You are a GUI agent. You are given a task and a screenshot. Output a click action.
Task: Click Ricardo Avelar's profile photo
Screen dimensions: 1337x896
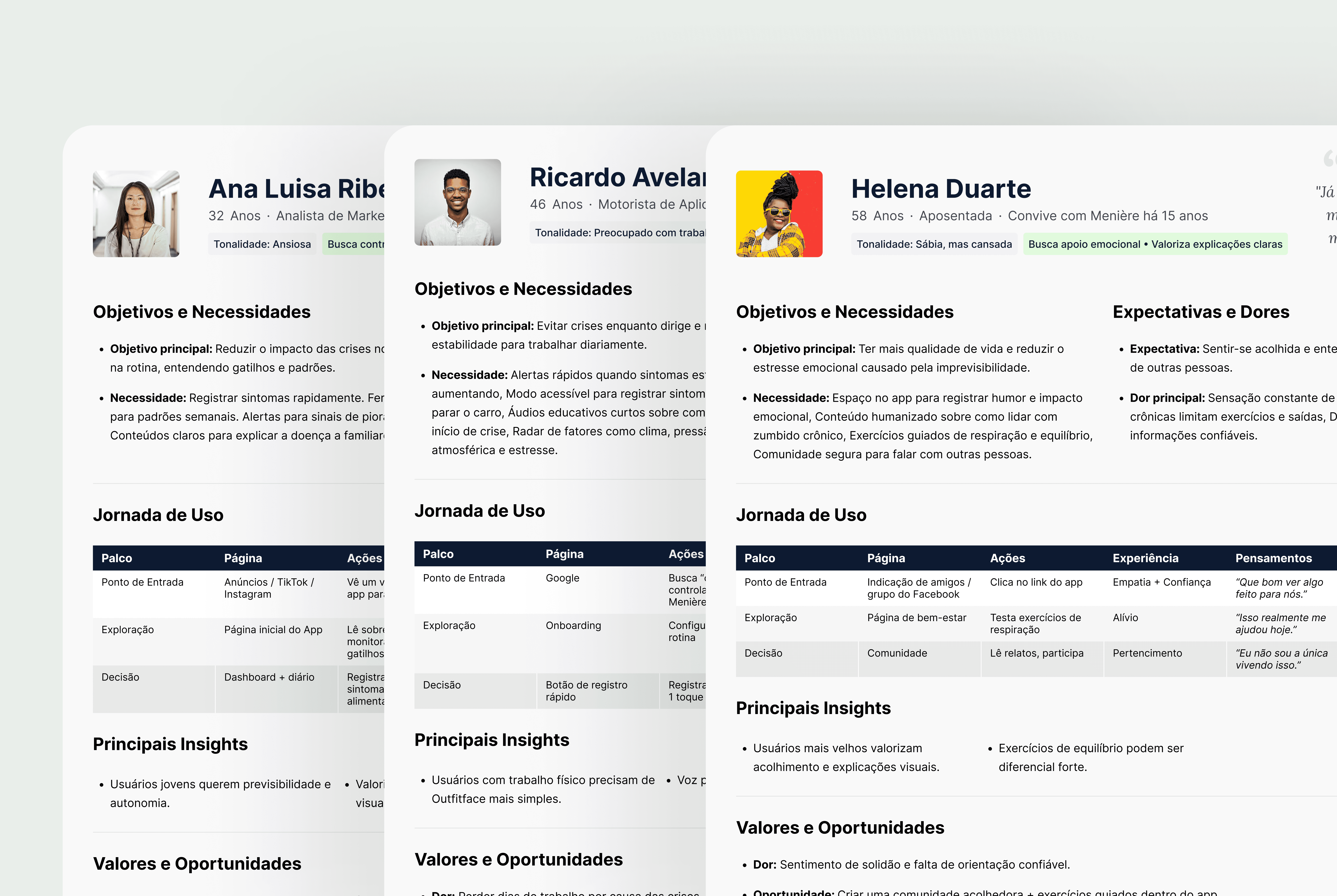click(457, 202)
